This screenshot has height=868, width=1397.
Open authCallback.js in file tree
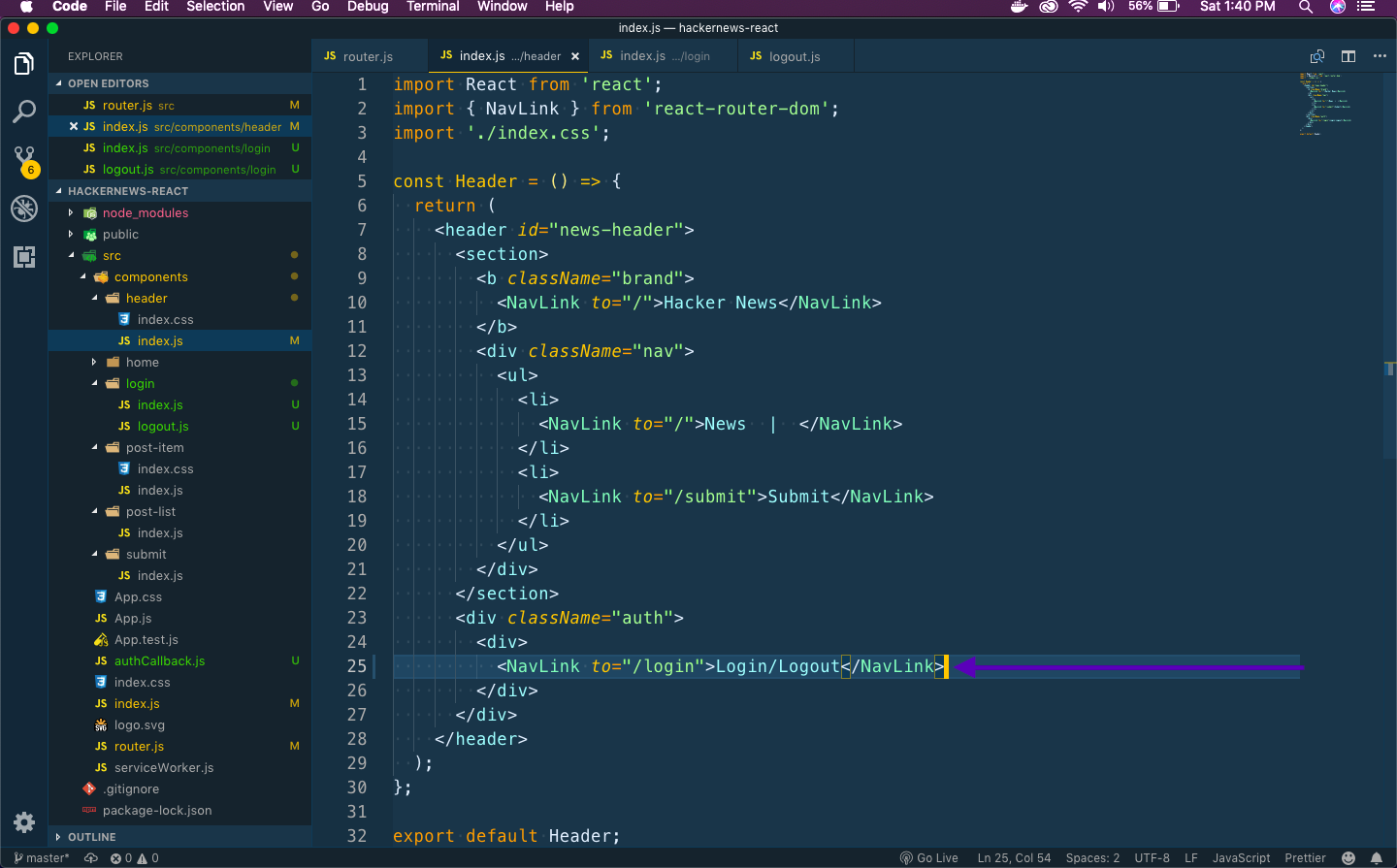point(159,660)
